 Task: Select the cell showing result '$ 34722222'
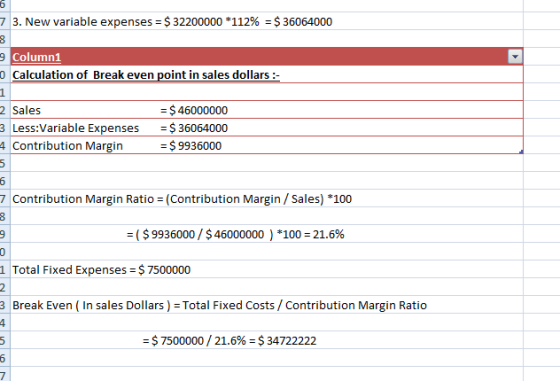(267, 340)
